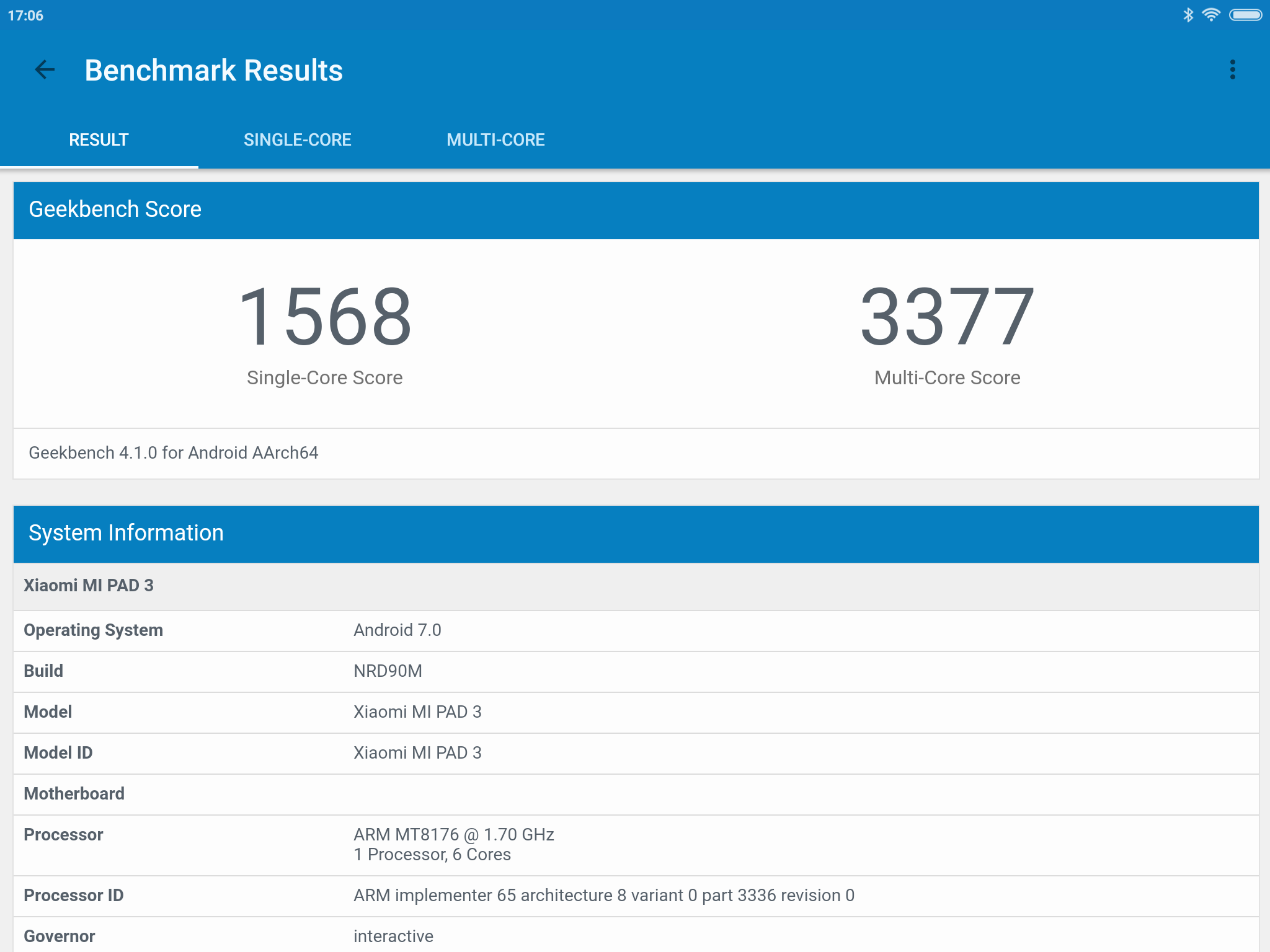Tap the 1568 single-core score
This screenshot has height=952, width=1270.
coord(325,317)
